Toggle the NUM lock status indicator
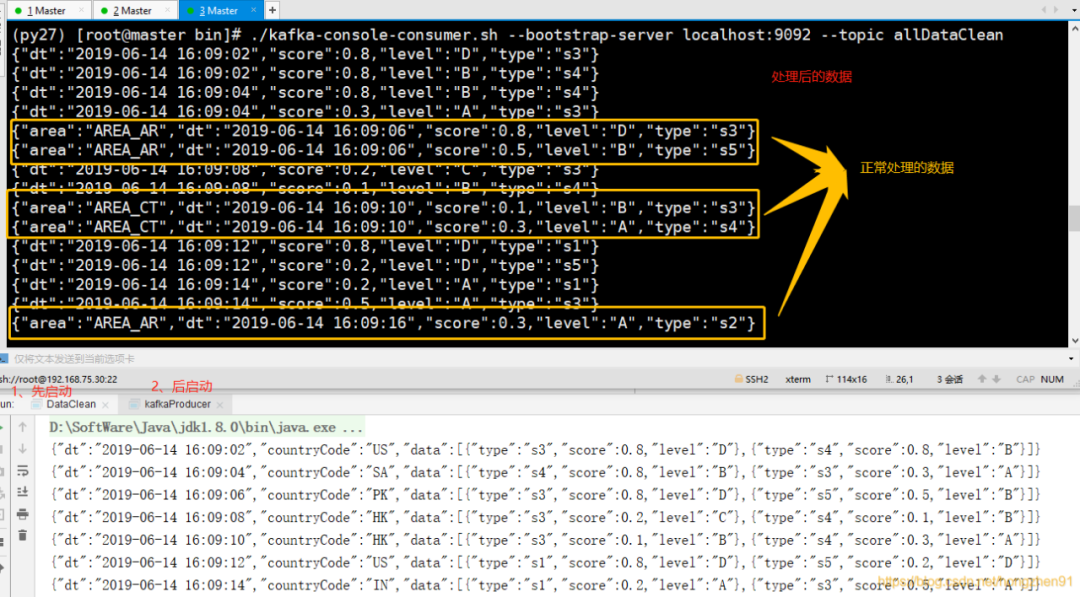Screen dimensions: 1080x597 [x=1052, y=379]
